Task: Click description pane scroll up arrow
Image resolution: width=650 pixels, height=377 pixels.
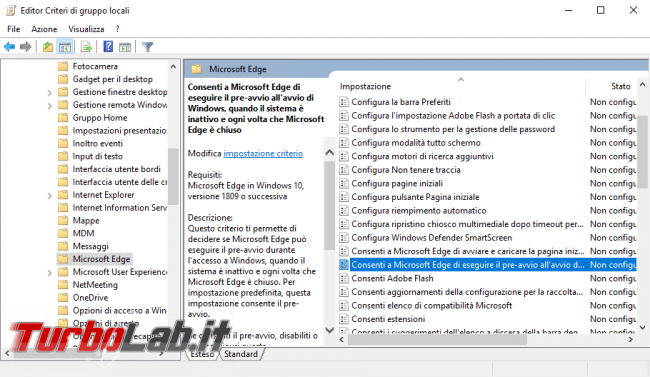Action: tap(330, 153)
